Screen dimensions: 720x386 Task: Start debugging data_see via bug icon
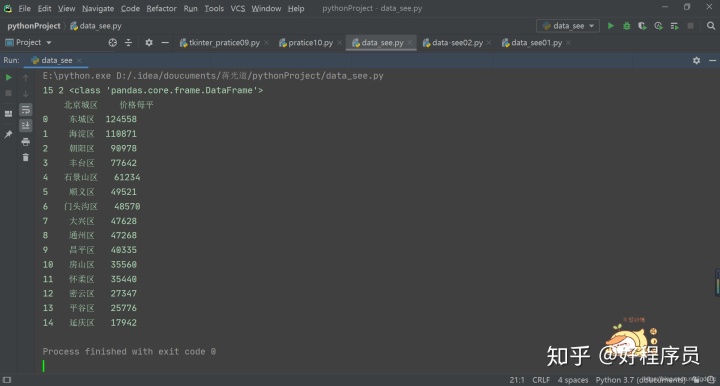[x=626, y=26]
